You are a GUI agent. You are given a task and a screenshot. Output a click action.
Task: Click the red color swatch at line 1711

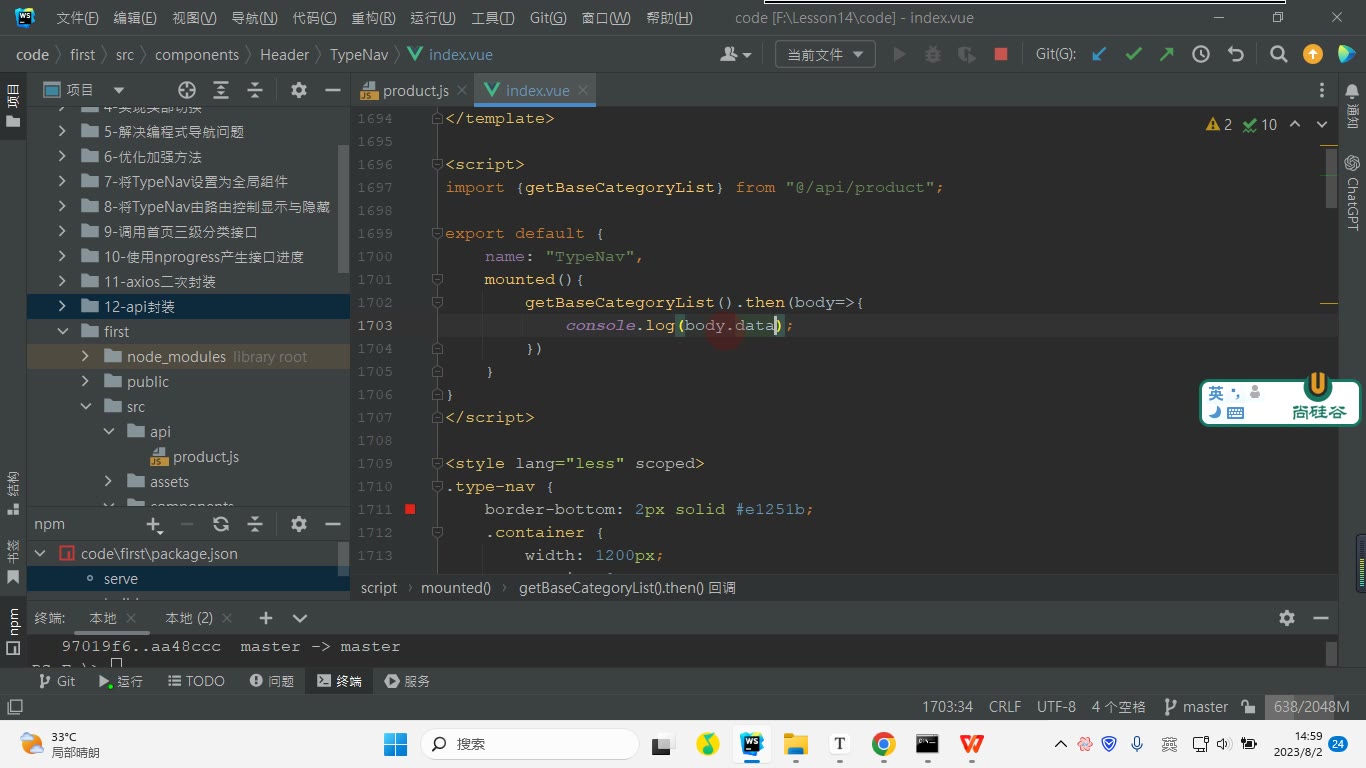coord(410,509)
